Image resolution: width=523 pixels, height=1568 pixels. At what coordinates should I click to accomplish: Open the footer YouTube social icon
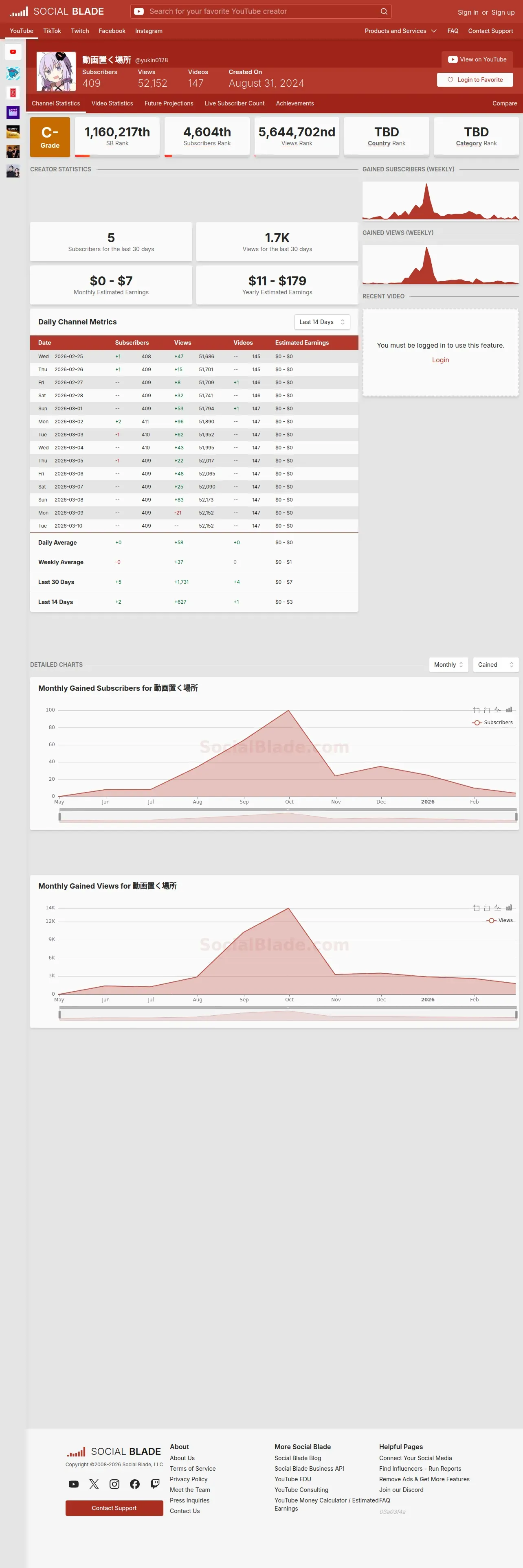coord(74,1484)
